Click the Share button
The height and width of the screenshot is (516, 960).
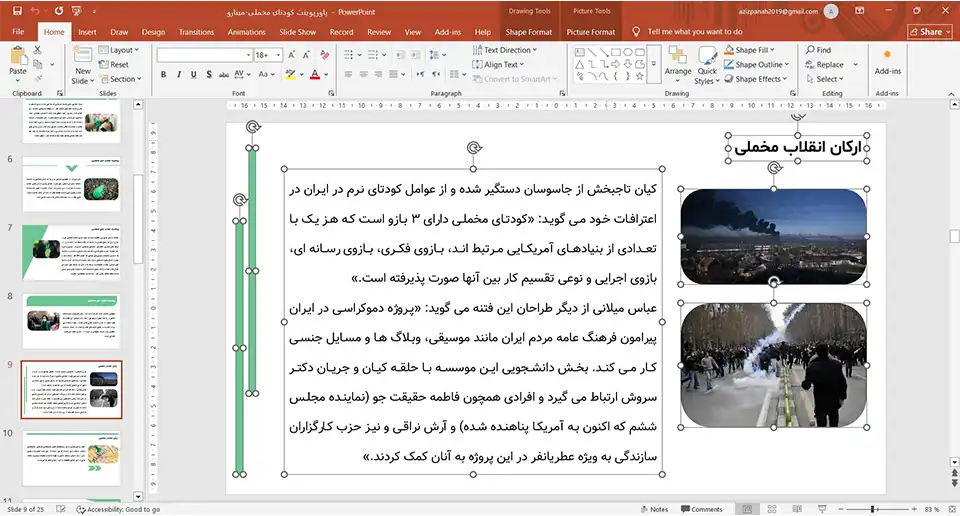(930, 32)
